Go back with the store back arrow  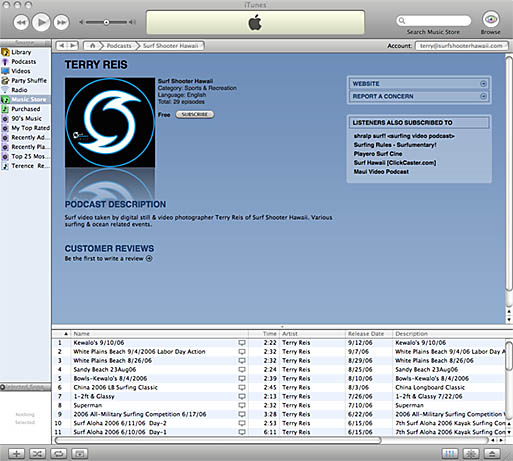point(62,46)
